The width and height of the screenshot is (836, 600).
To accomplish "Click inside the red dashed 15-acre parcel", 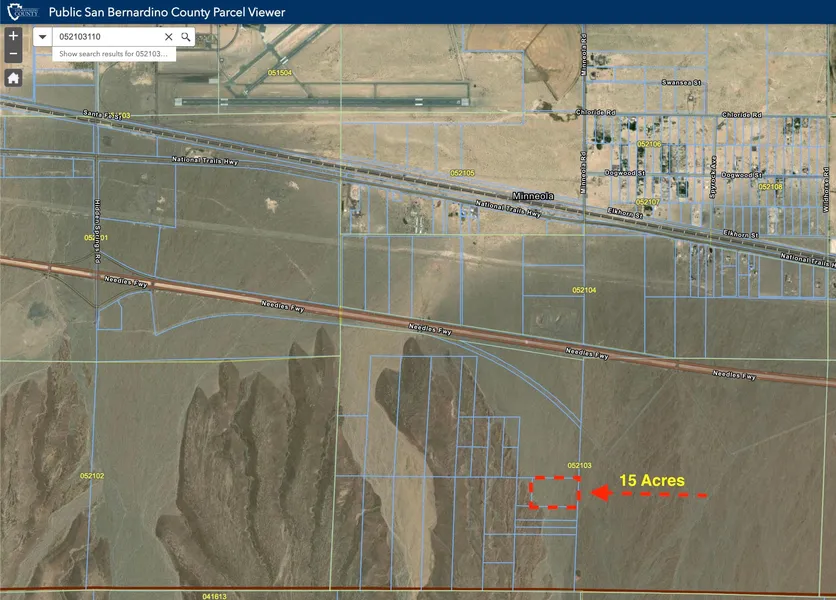I will [554, 492].
